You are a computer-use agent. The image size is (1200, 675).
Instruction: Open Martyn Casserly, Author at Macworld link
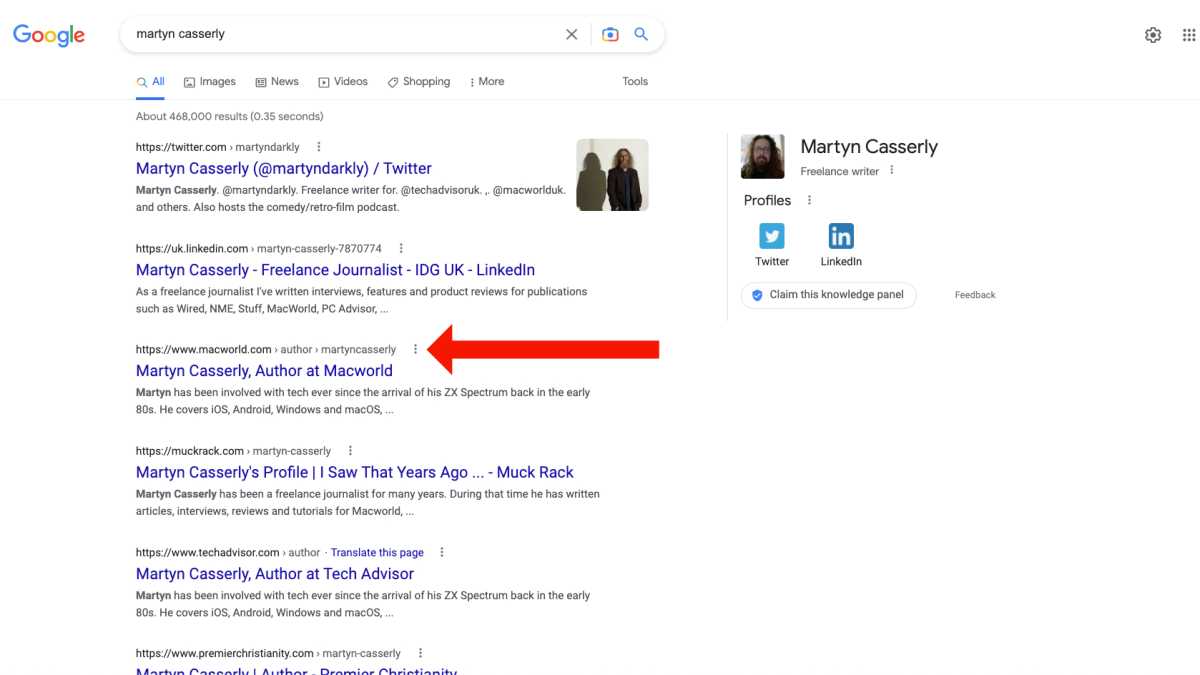click(x=264, y=371)
